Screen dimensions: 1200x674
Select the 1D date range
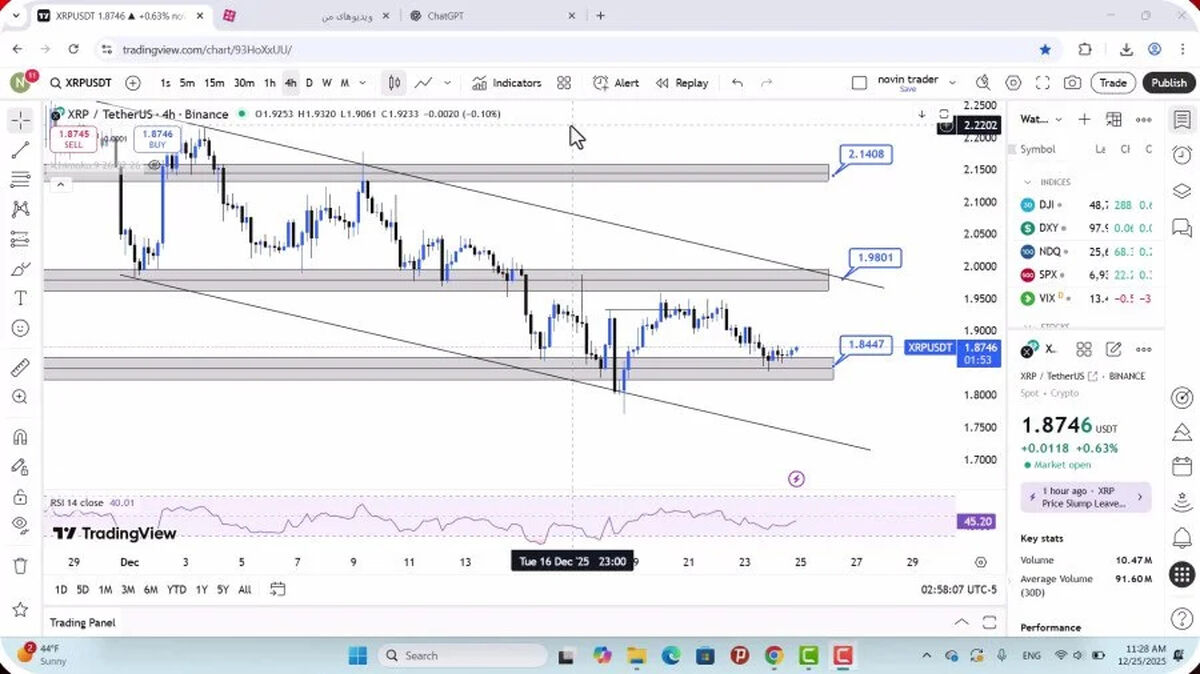[61, 590]
